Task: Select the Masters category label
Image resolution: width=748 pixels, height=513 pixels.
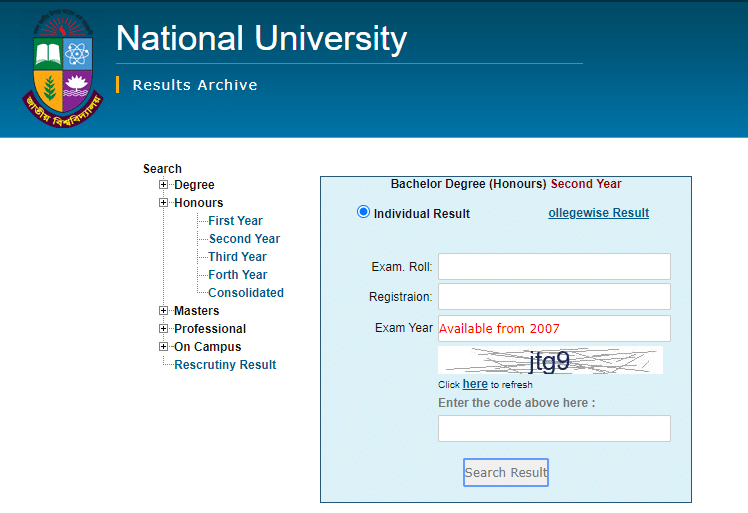Action: pyautogui.click(x=197, y=311)
